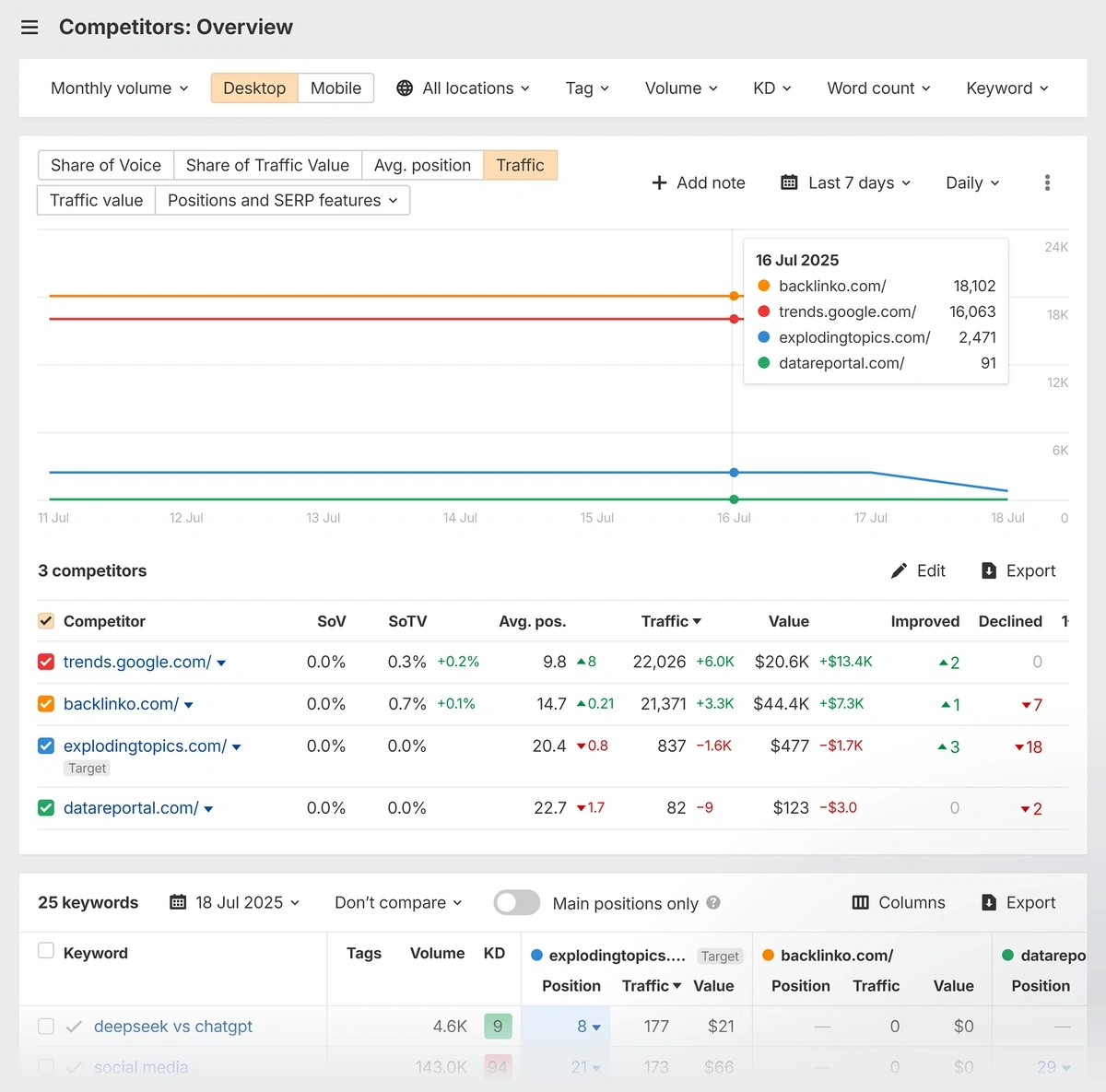
Task: Click the orange backlinko point on 16 Jul
Action: coord(734,296)
